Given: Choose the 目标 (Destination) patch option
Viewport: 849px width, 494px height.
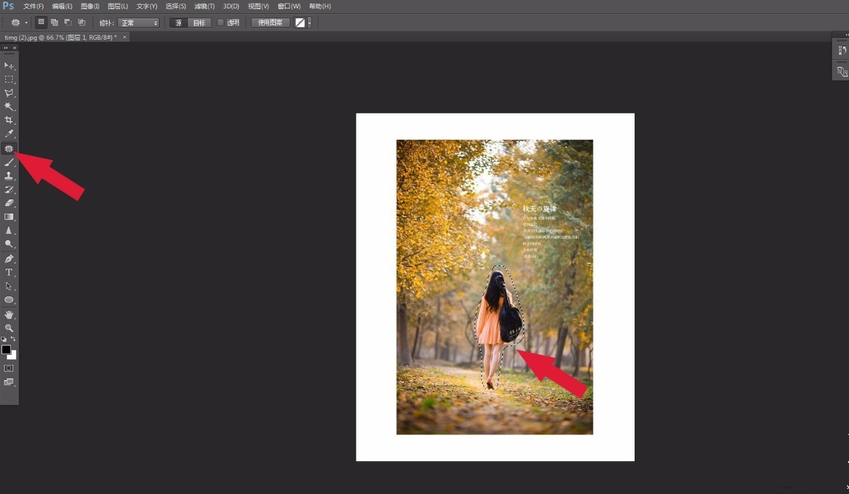Looking at the screenshot, I should (x=200, y=22).
